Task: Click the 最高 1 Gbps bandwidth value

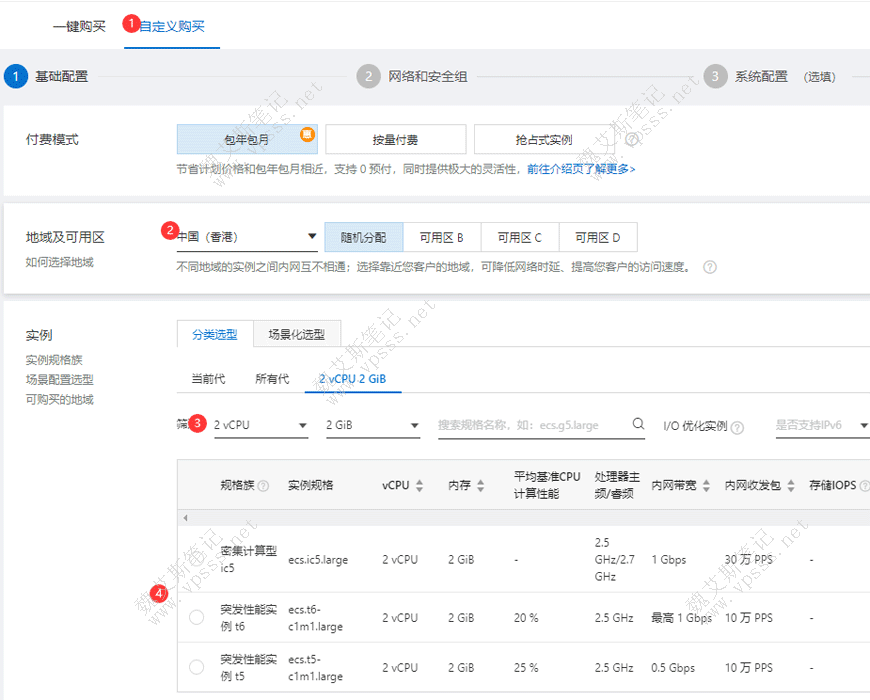Action: [x=681, y=618]
